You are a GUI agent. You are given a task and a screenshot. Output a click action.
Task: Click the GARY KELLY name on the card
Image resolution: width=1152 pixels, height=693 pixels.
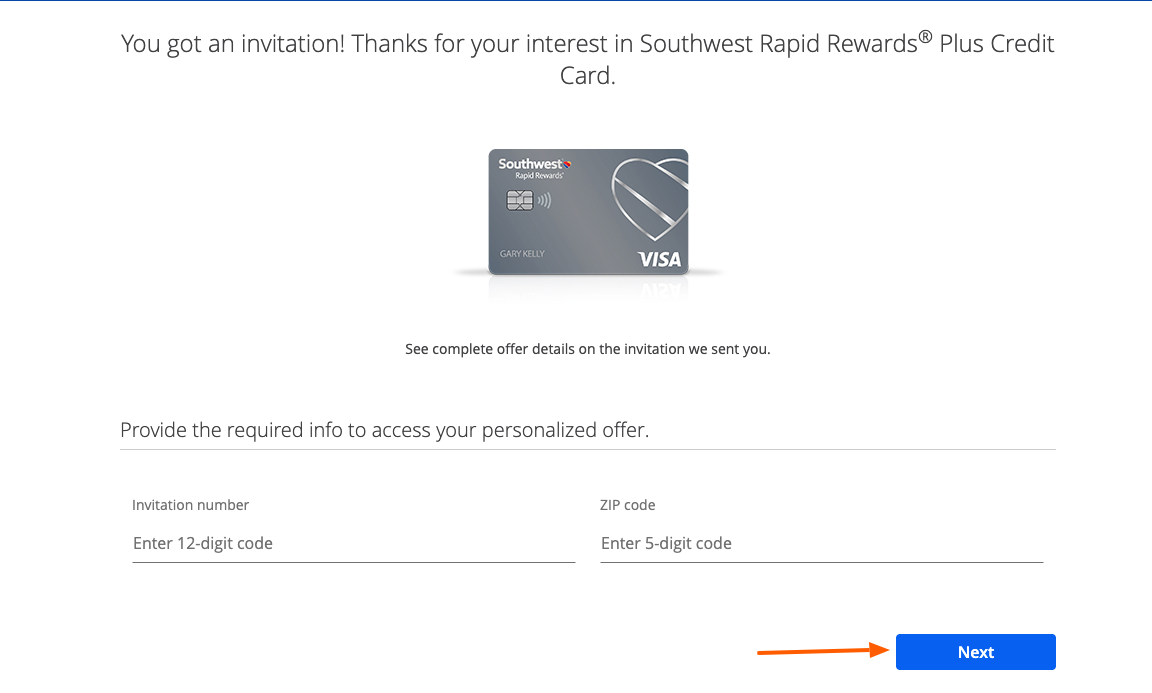[x=522, y=253]
